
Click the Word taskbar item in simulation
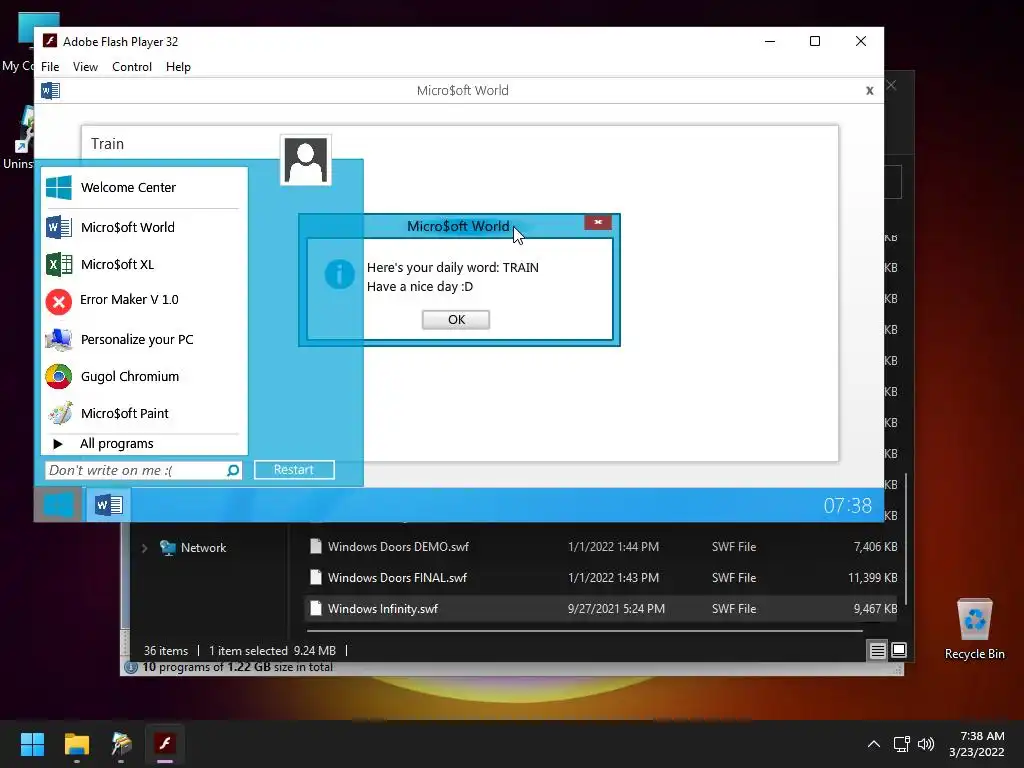[x=108, y=505]
